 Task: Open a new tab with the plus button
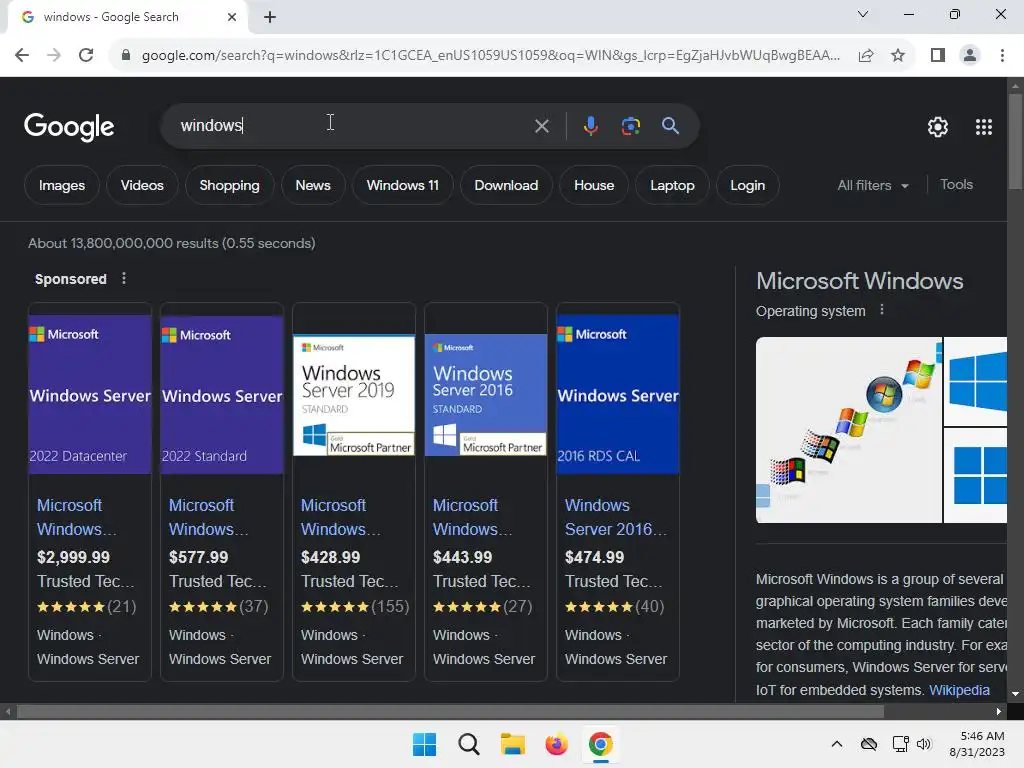coord(270,17)
